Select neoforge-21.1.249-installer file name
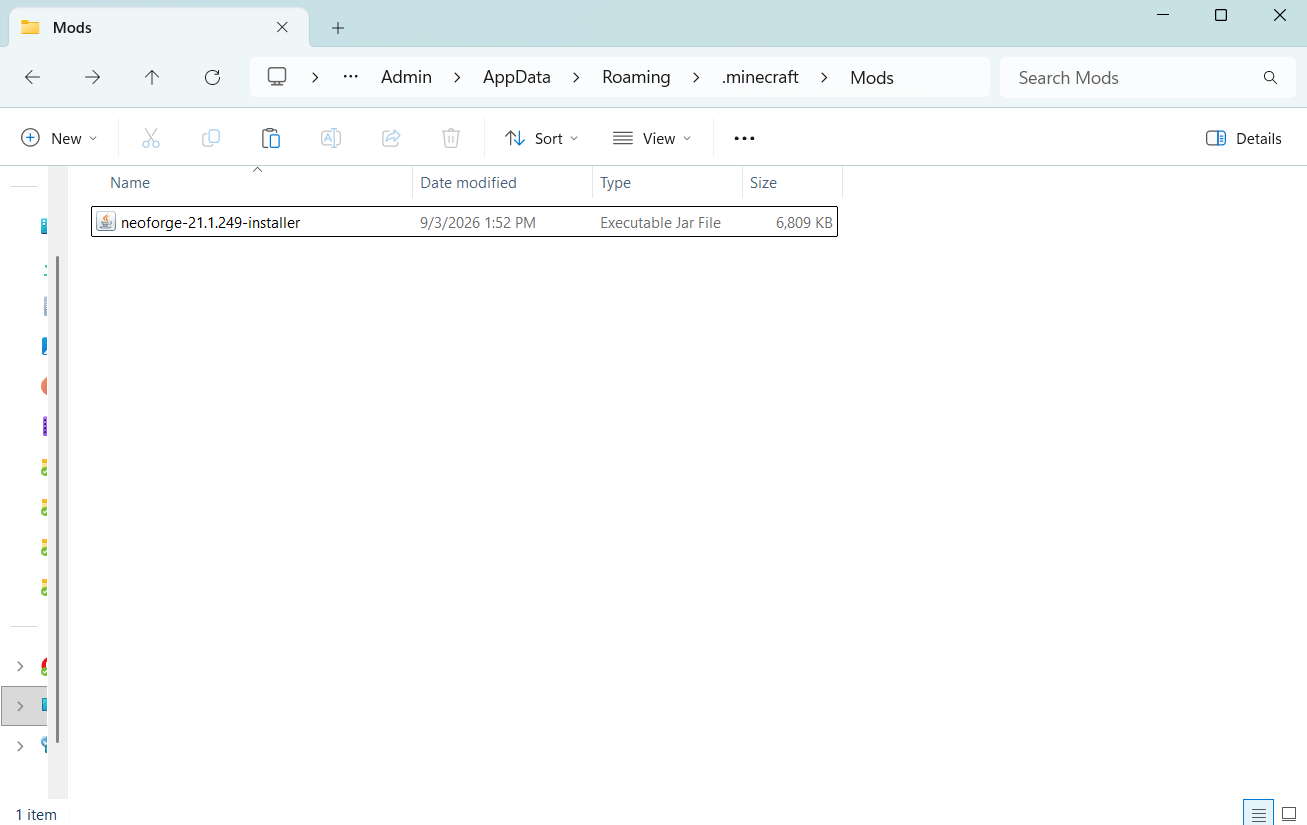This screenshot has width=1307, height=825. point(210,223)
